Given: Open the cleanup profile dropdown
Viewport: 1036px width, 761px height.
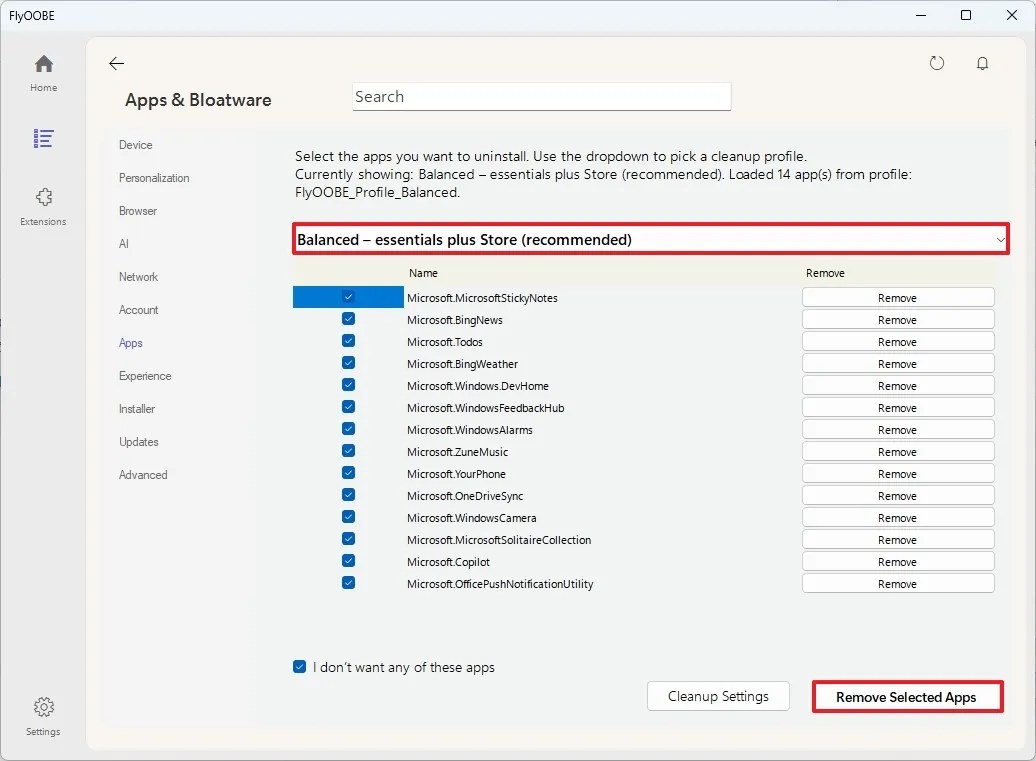Looking at the screenshot, I should coord(650,239).
